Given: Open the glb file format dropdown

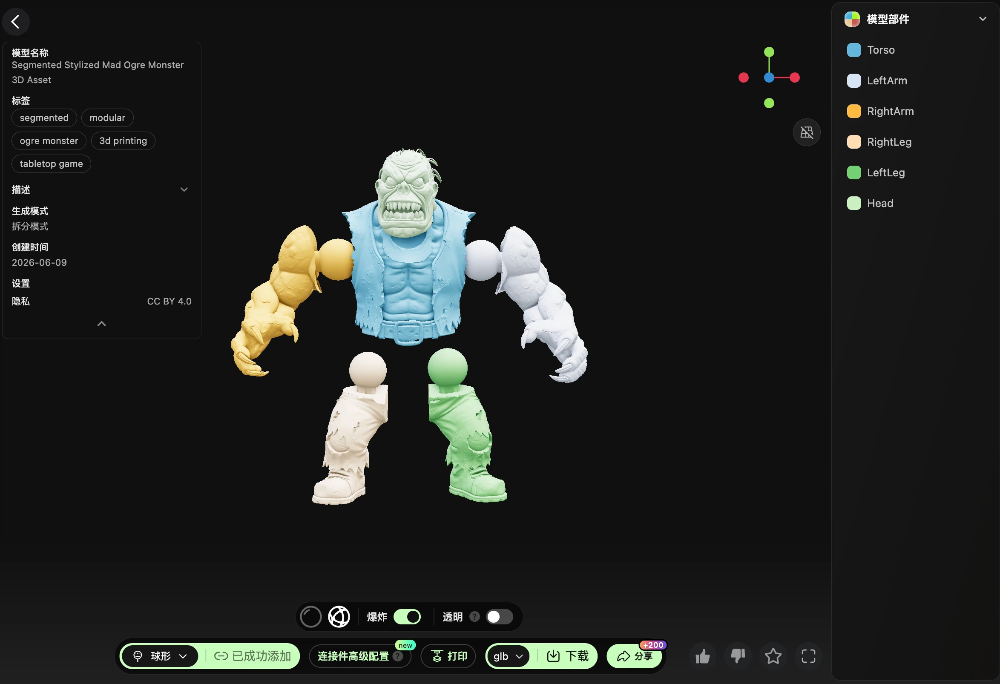Looking at the screenshot, I should click(x=508, y=656).
